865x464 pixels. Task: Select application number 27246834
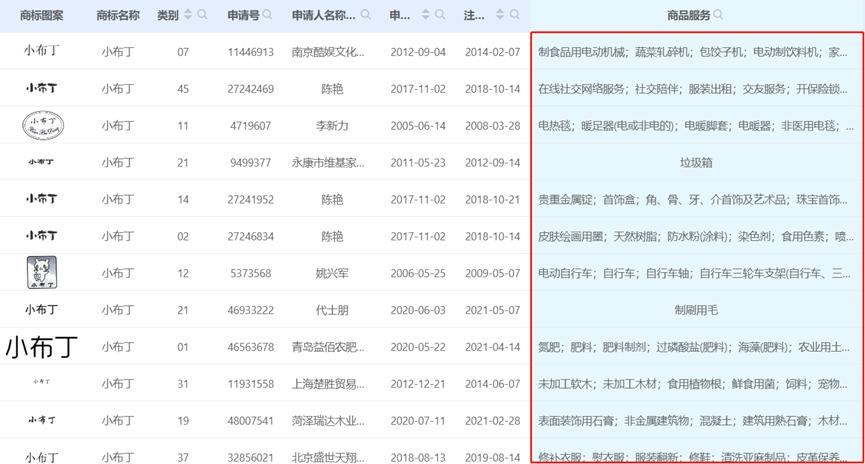tap(250, 237)
